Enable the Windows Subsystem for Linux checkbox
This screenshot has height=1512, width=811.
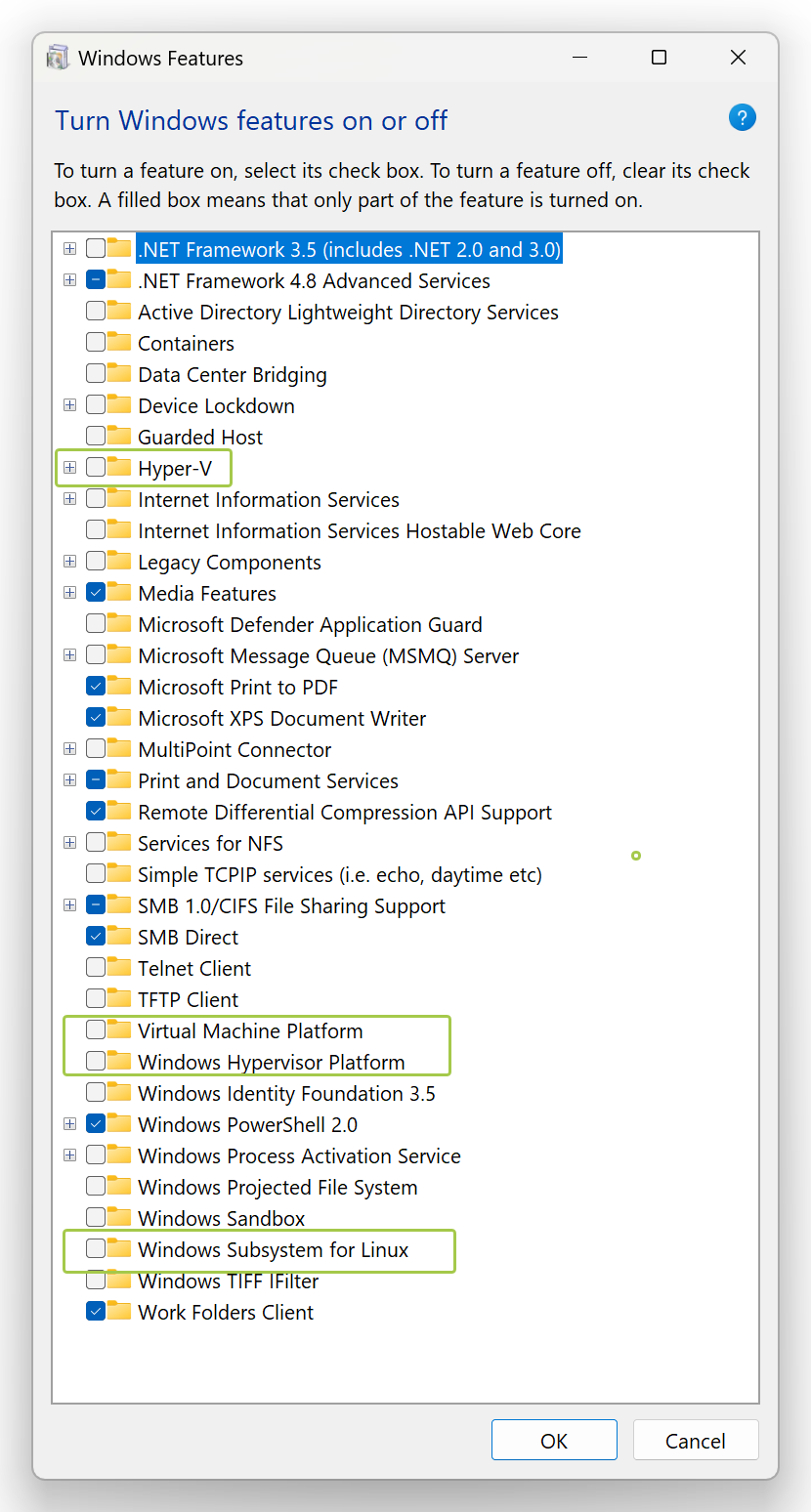point(96,1248)
